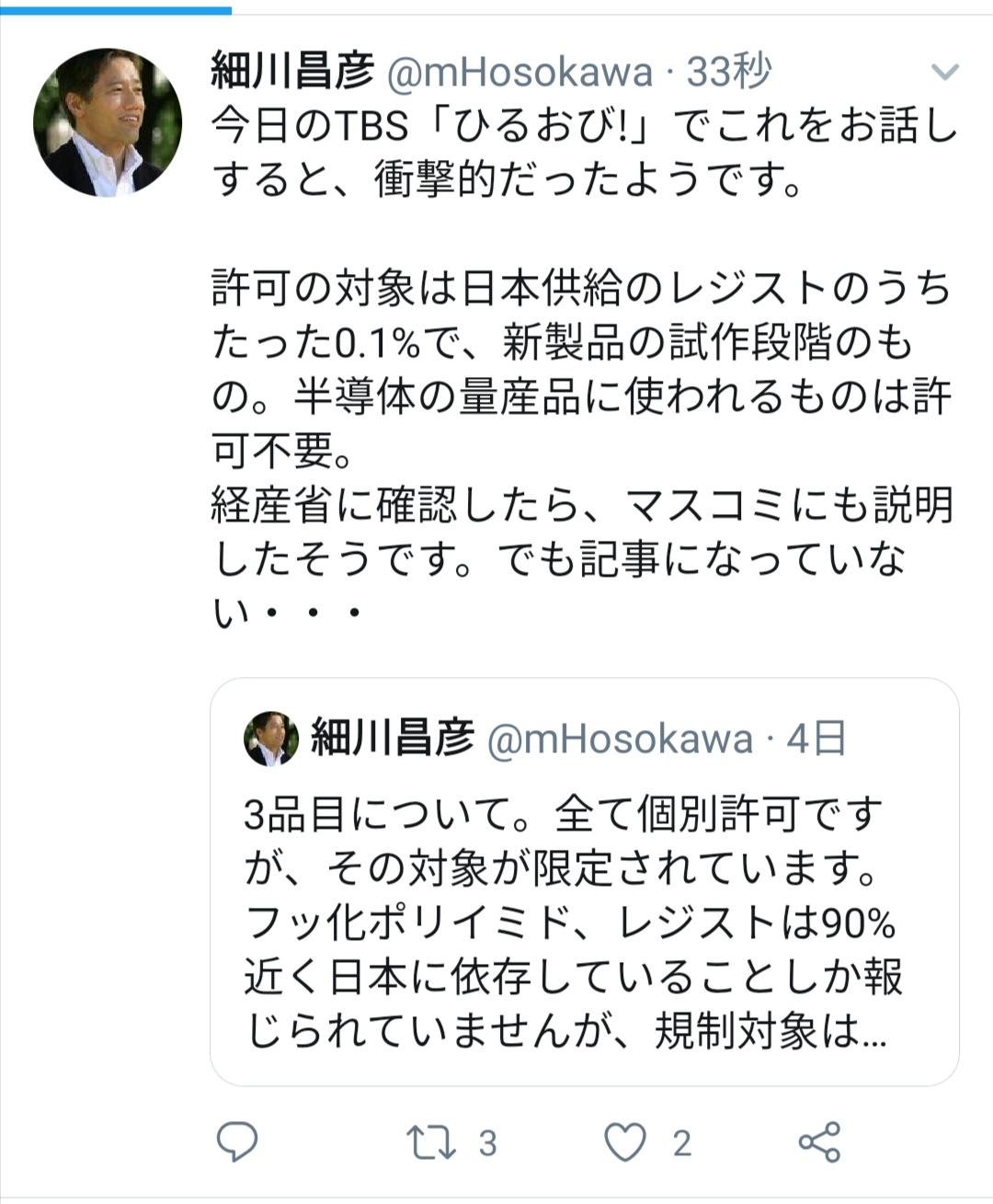Tap the share icon below the tweet
The height and width of the screenshot is (1204, 993).
[x=819, y=1142]
